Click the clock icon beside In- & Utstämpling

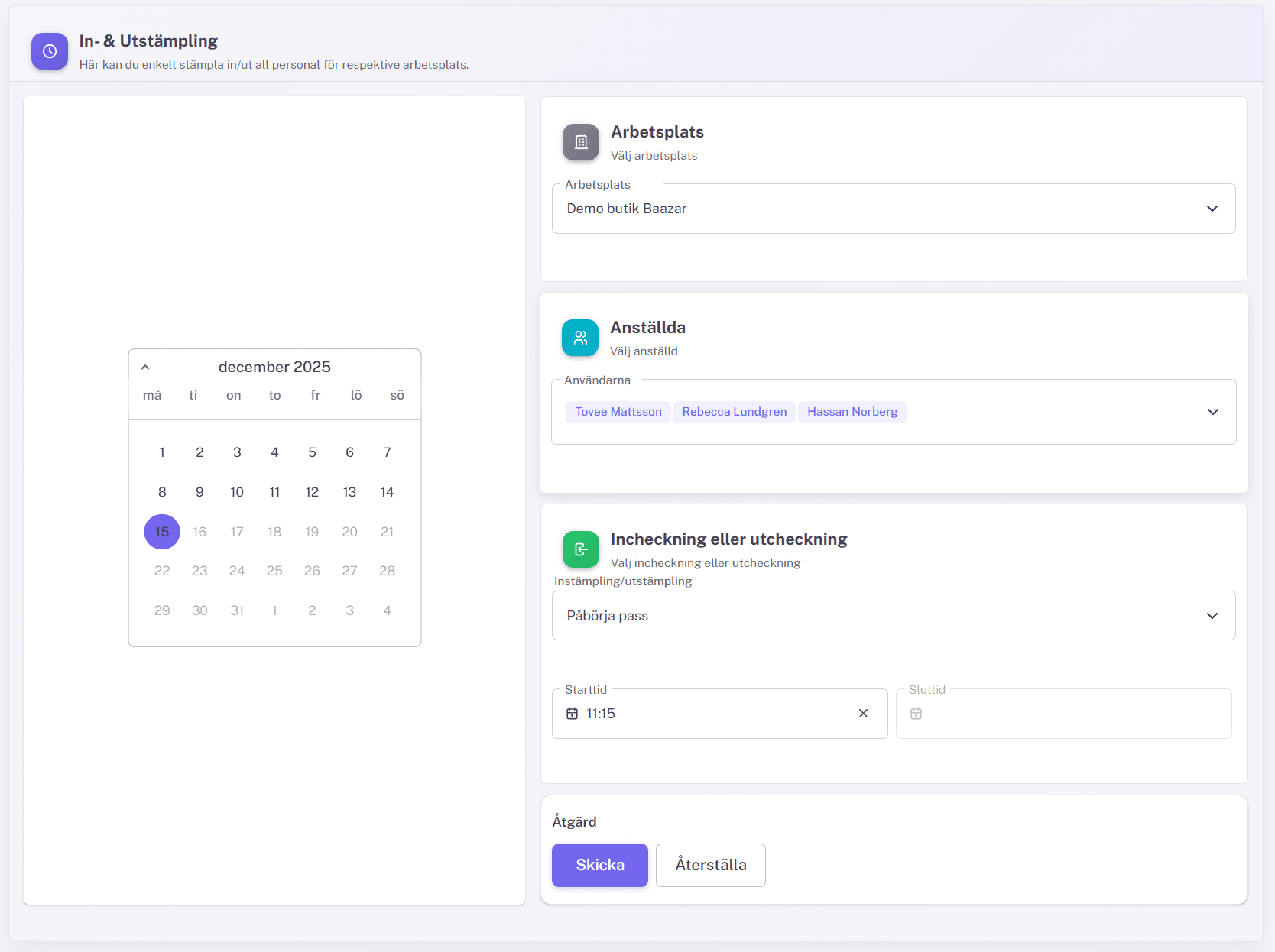(50, 51)
